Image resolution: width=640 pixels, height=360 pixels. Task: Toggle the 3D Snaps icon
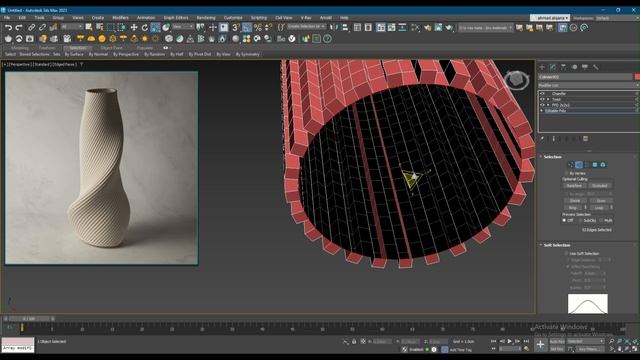click(236, 28)
